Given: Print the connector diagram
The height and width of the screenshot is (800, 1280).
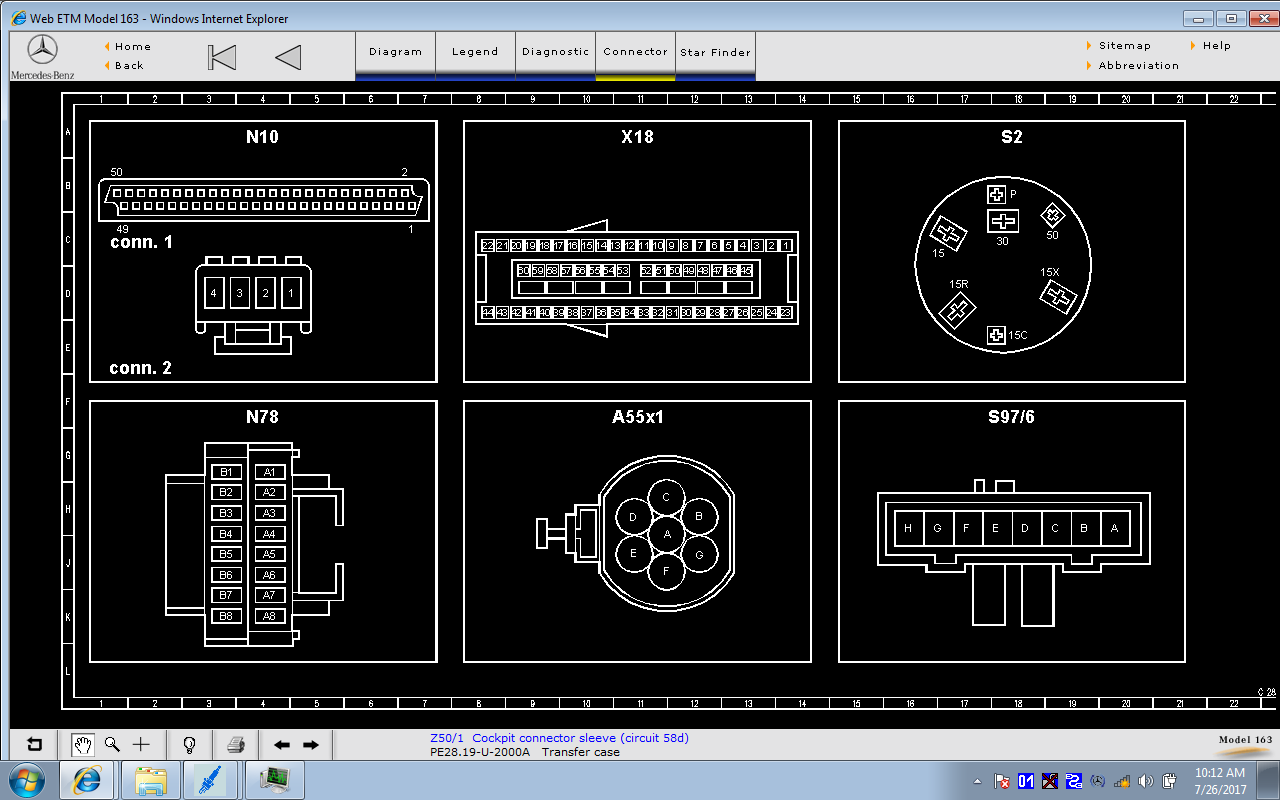Looking at the screenshot, I should 236,745.
